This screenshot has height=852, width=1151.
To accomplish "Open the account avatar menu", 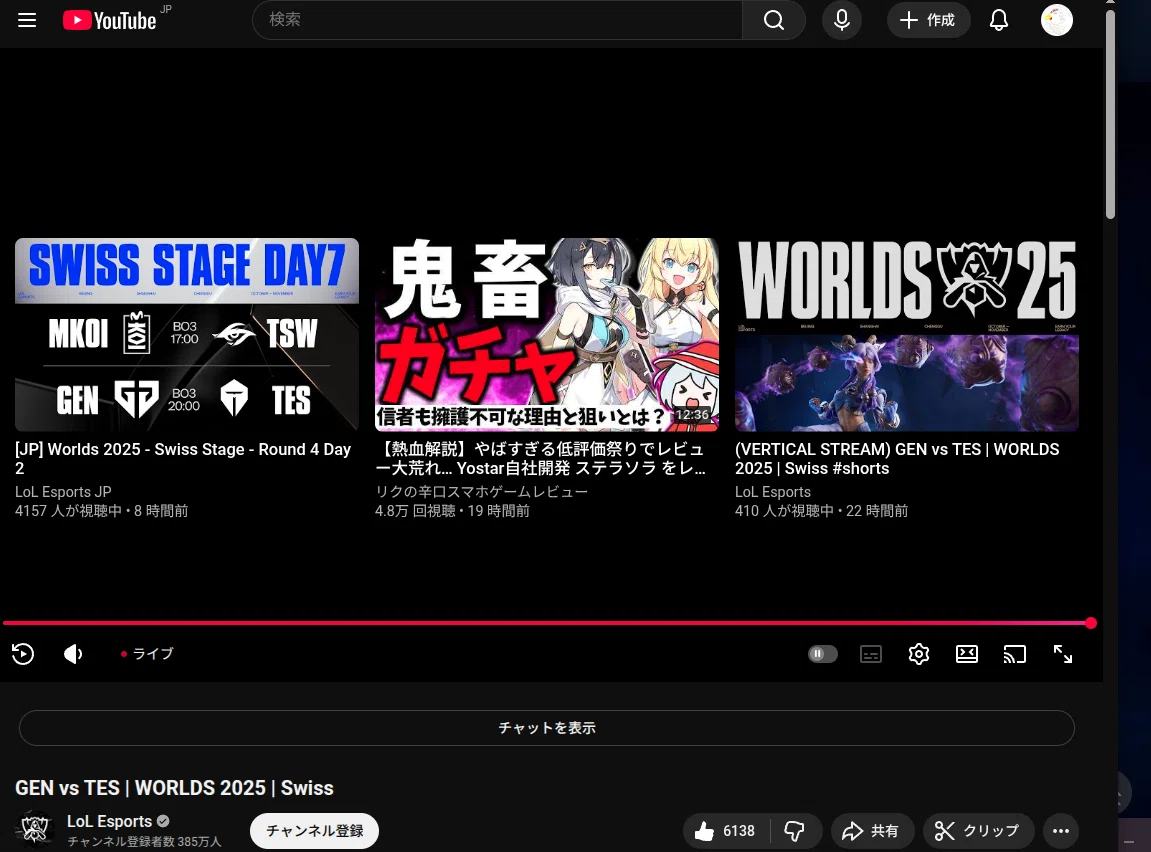I will pyautogui.click(x=1057, y=20).
